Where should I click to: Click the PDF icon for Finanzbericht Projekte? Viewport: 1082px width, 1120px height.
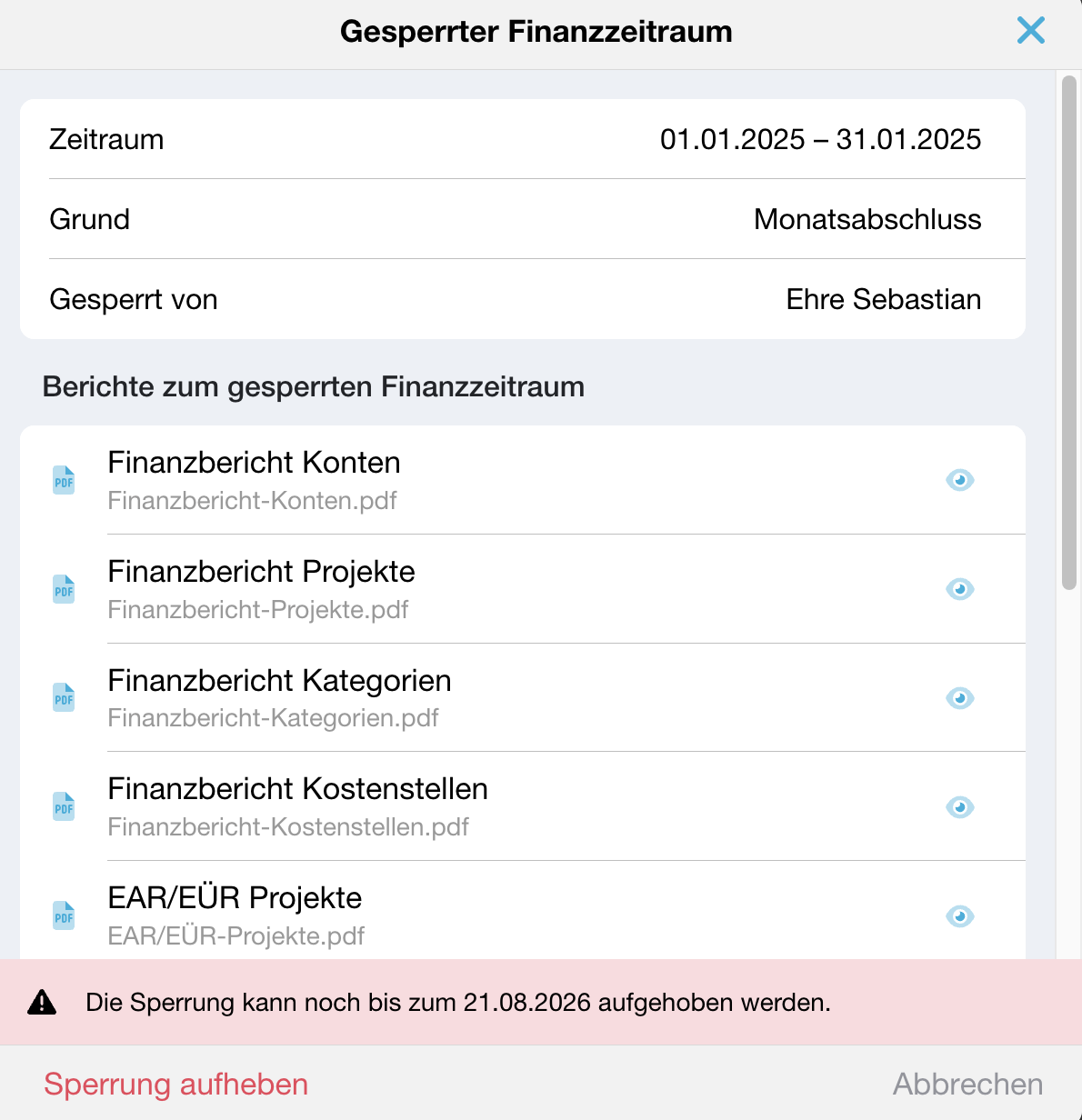pos(64,589)
